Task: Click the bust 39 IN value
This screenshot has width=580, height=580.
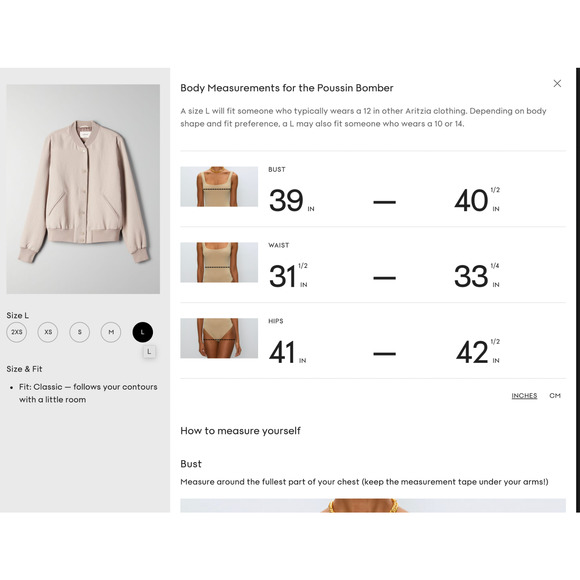Action: pos(291,200)
